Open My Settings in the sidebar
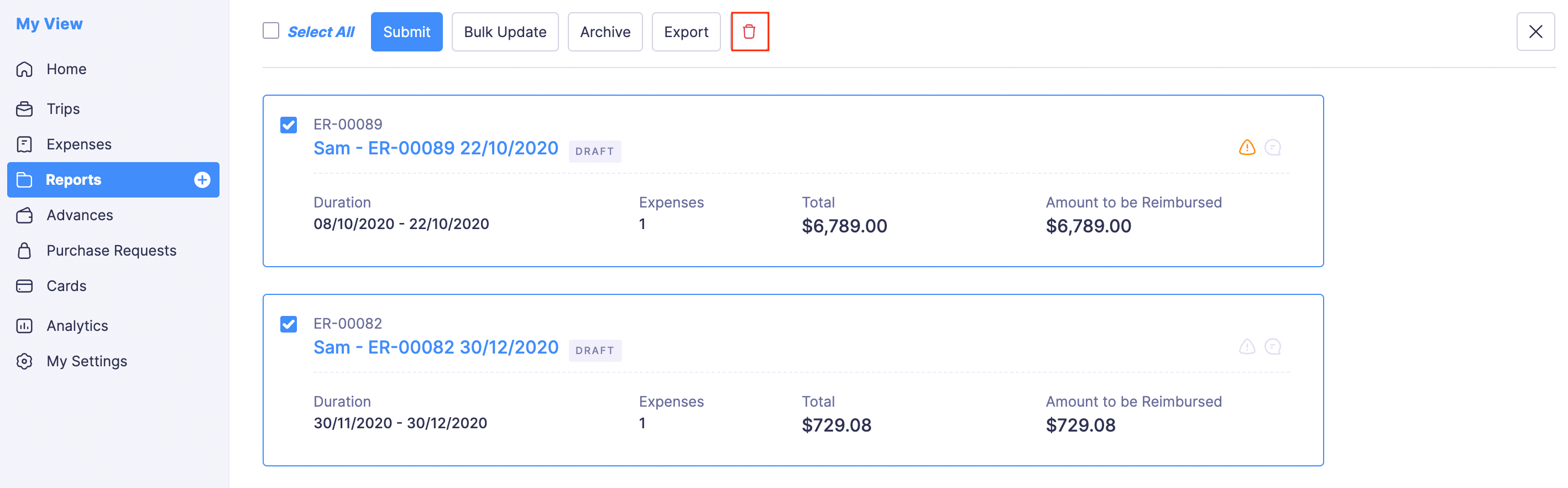The image size is (1568, 488). click(86, 361)
